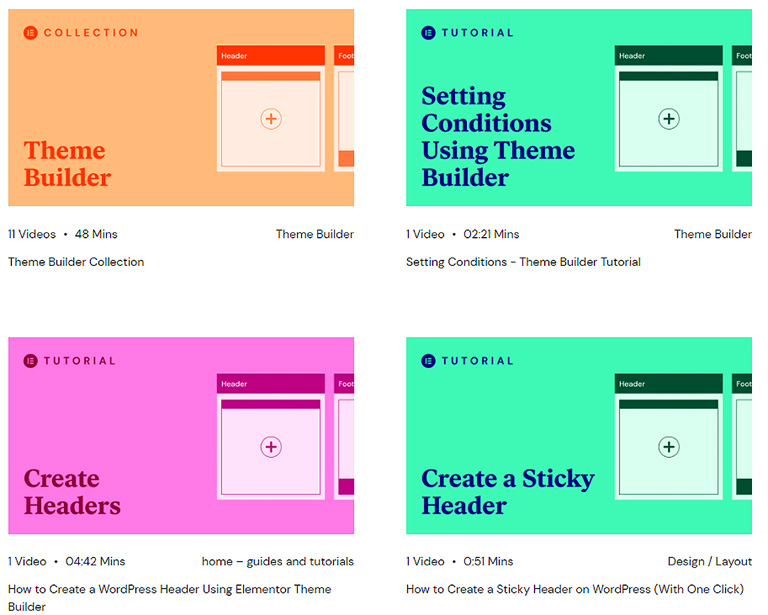Select home – guides and tutorials category
The image size is (768, 615).
tap(277, 561)
